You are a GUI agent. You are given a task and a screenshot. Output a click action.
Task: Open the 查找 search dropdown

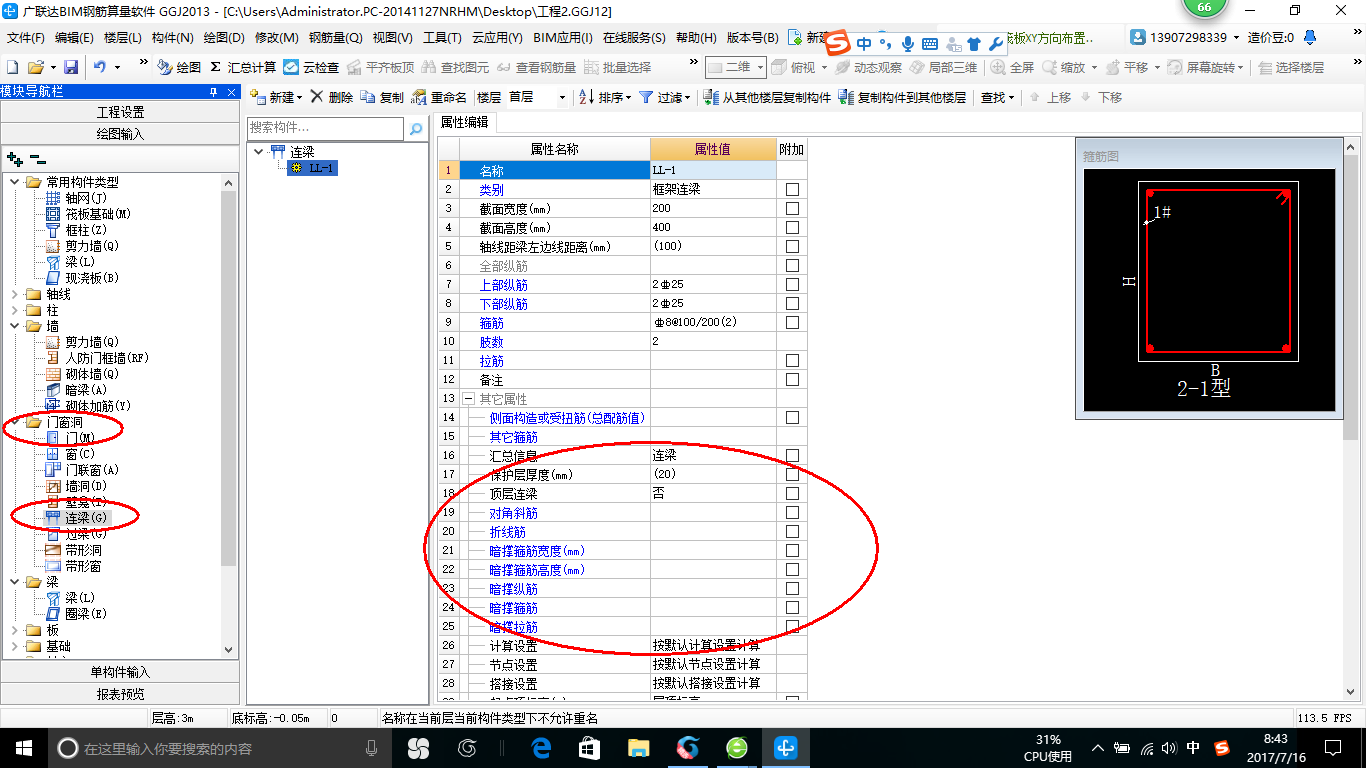point(997,97)
